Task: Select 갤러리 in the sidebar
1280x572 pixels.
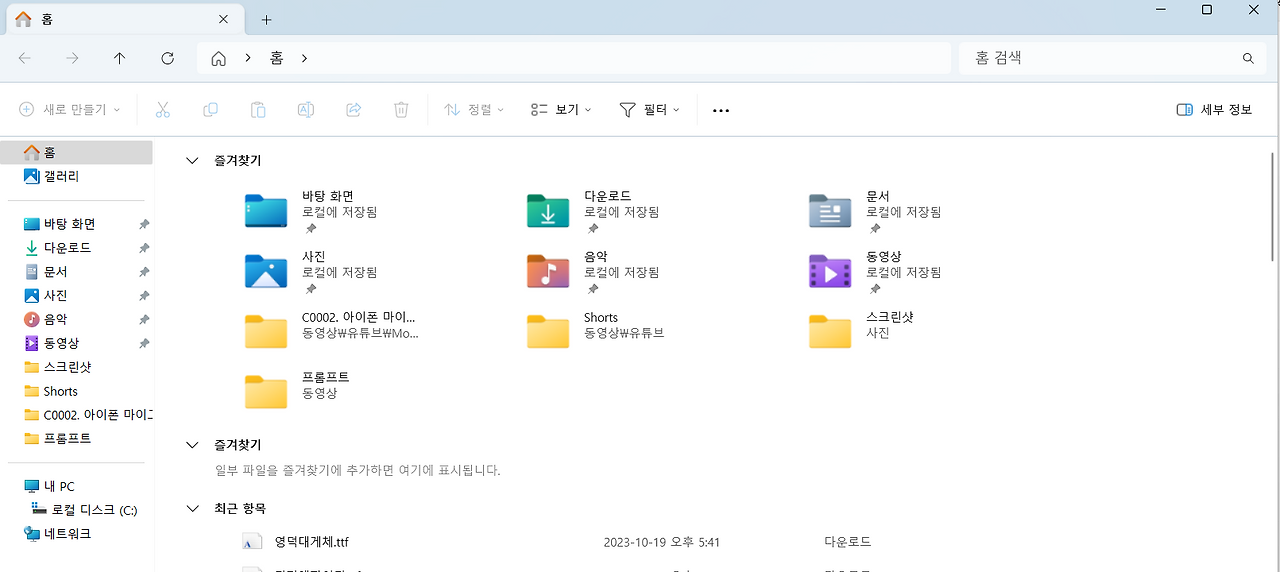Action: pyautogui.click(x=50, y=176)
